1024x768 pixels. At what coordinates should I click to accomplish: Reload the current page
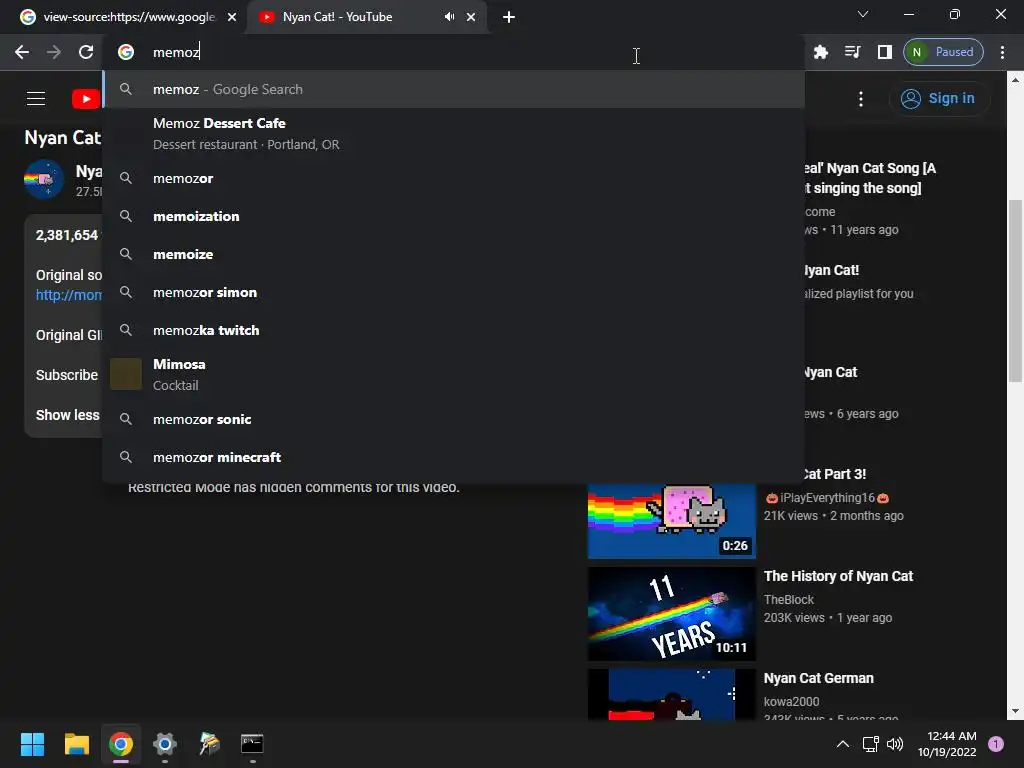click(x=86, y=52)
